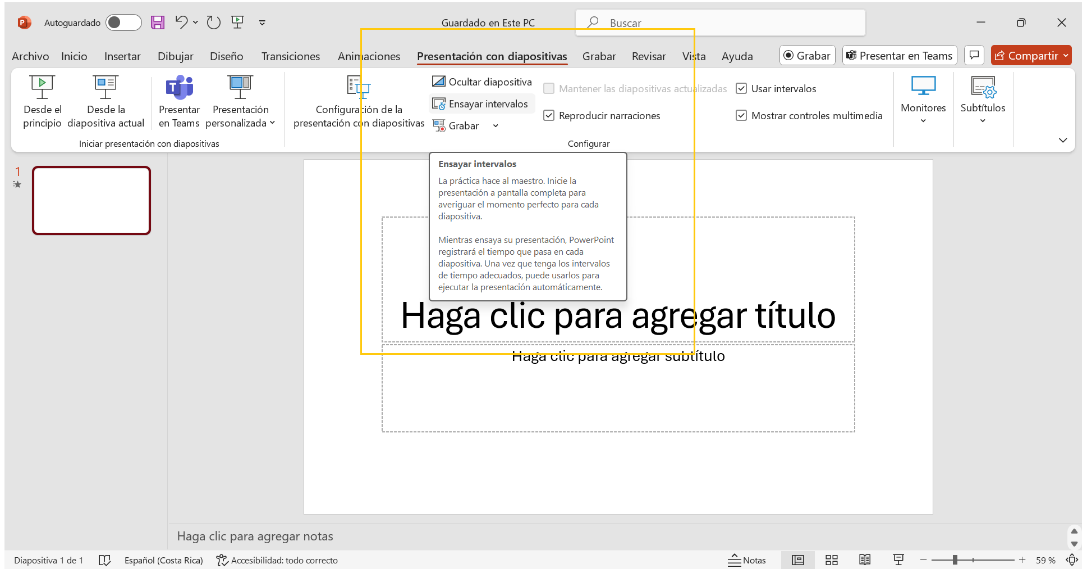1087x573 pixels.
Task: Uncheck Mostrar controles multimedia
Action: pos(741,116)
